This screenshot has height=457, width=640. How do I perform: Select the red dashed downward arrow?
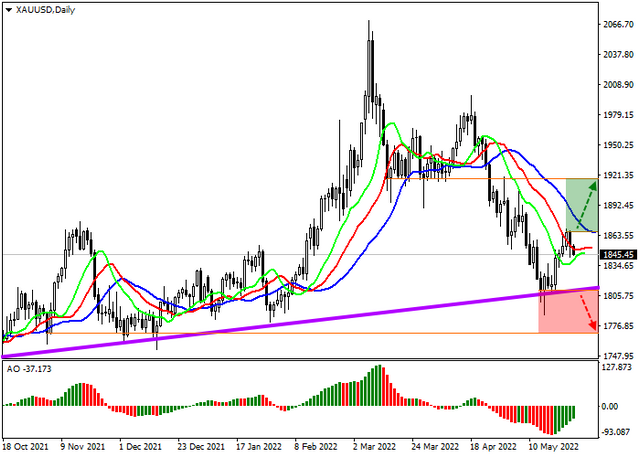pos(588,313)
